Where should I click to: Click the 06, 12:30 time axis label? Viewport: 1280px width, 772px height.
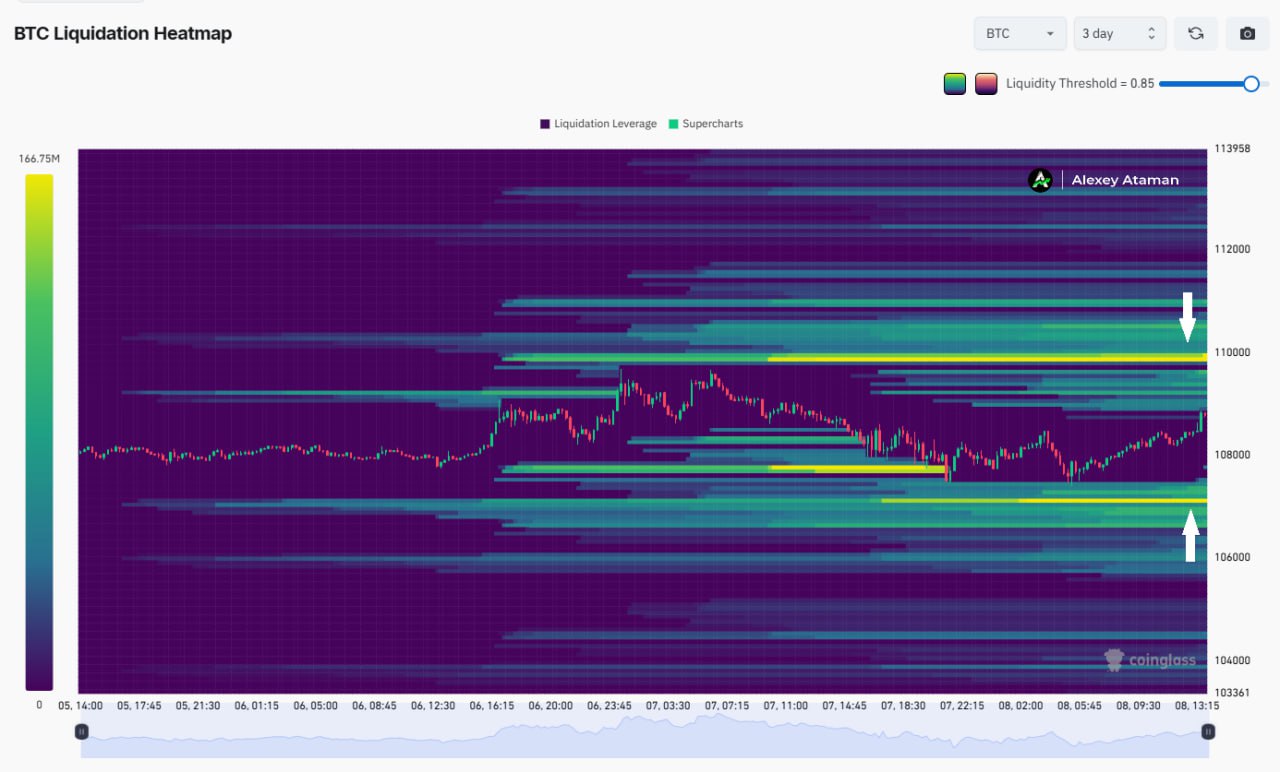coord(433,705)
